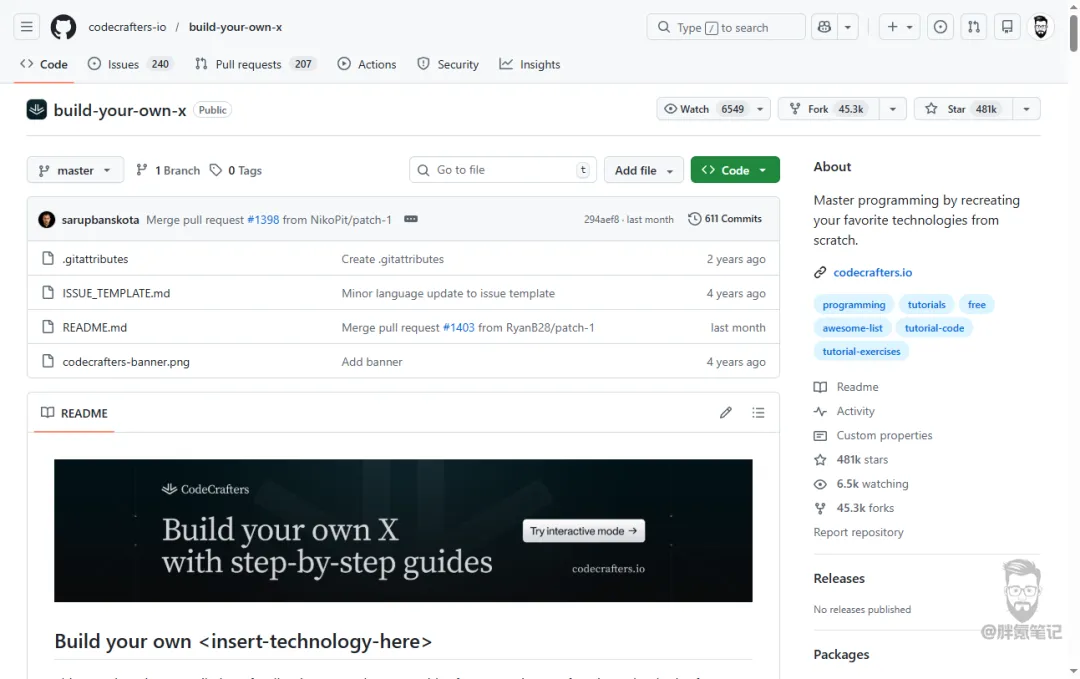
Task: Switch to the Actions tab
Action: pyautogui.click(x=367, y=64)
